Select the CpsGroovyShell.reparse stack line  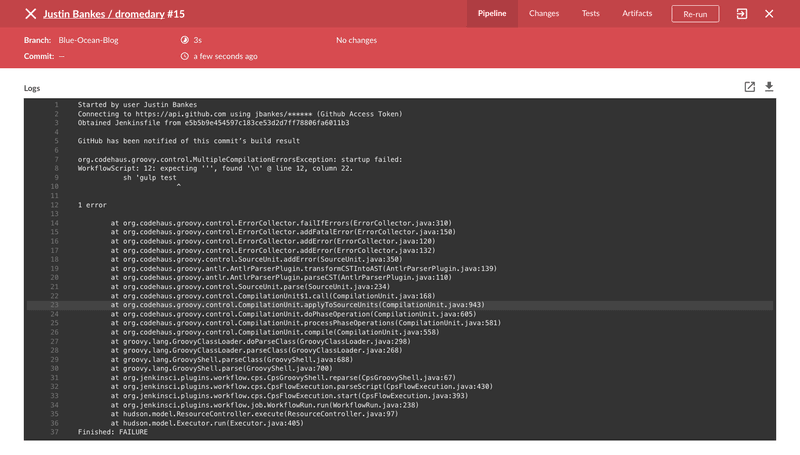tap(283, 378)
